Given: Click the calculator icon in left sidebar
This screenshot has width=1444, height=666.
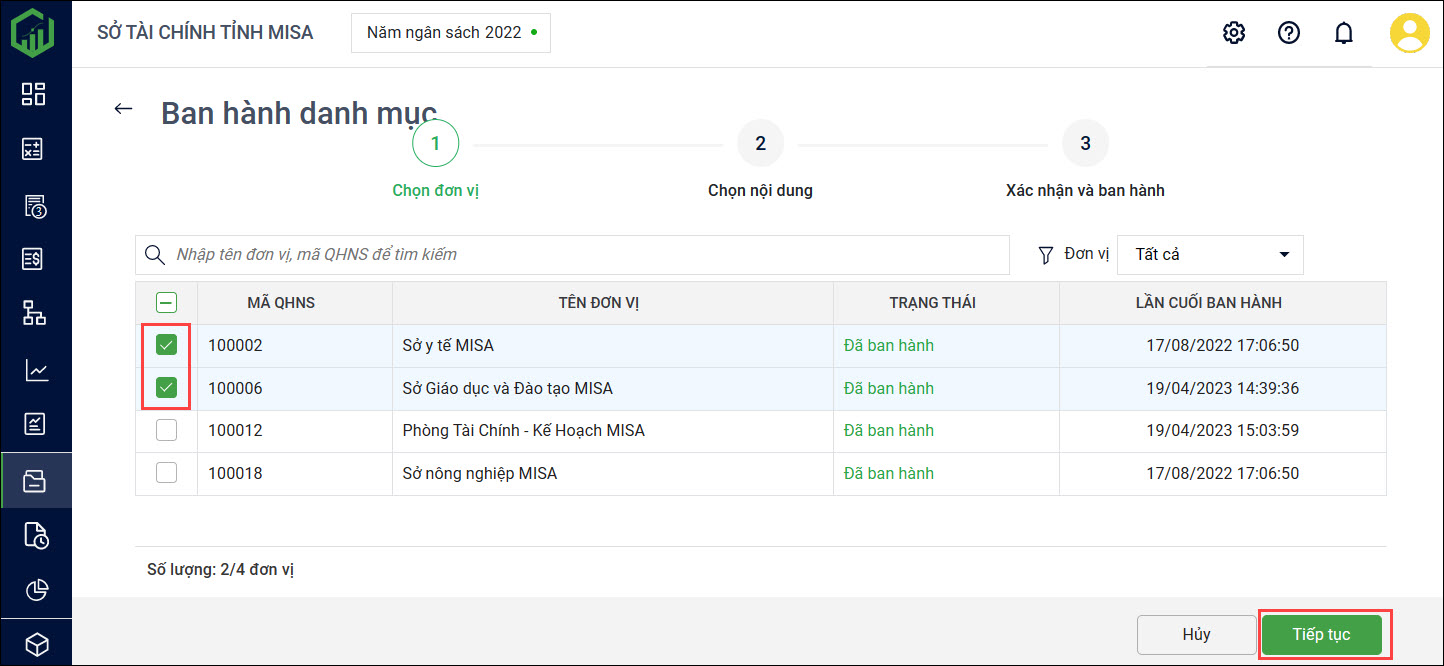Looking at the screenshot, I should click(x=34, y=149).
